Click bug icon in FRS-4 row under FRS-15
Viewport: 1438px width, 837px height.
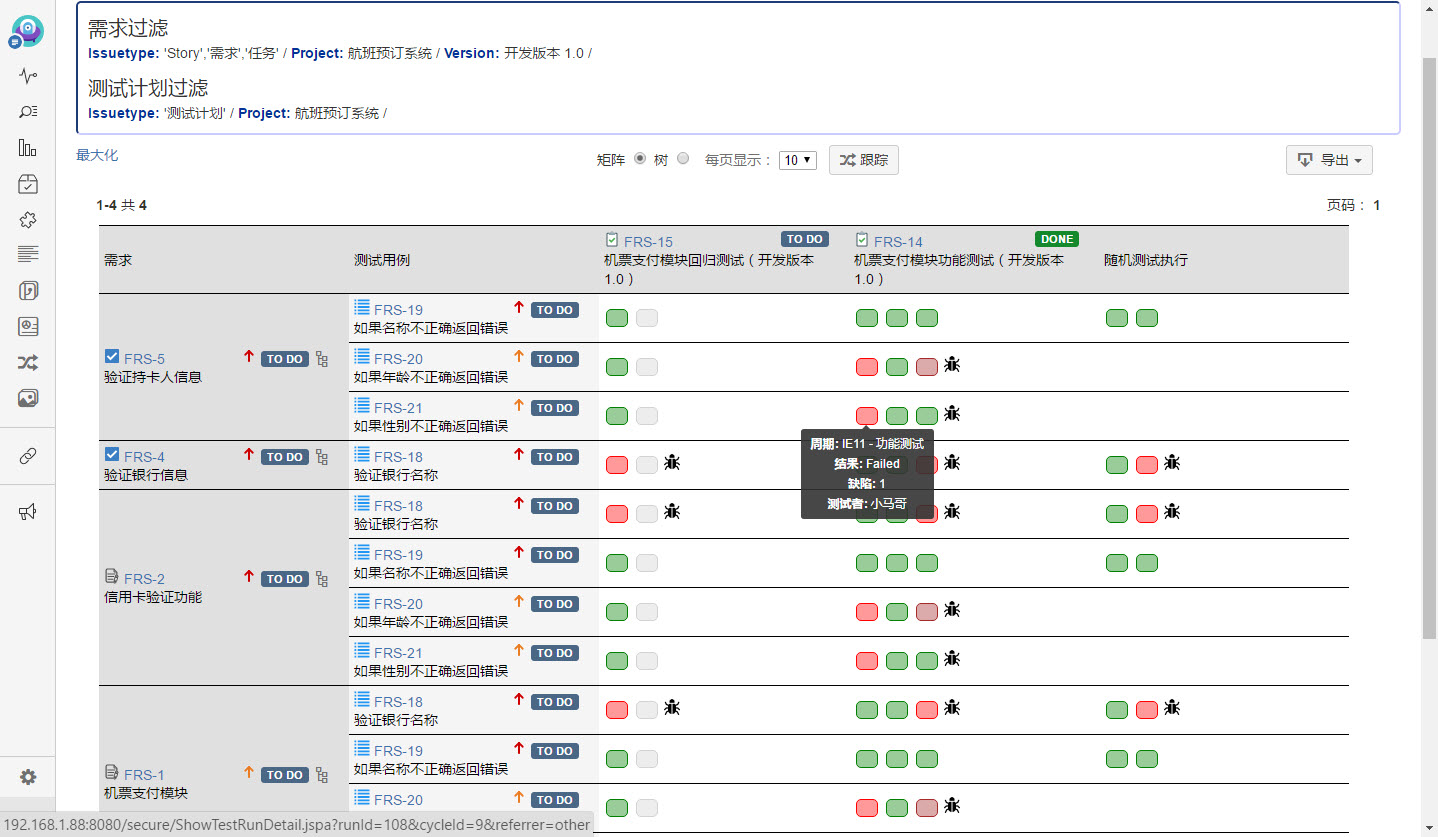pyautogui.click(x=673, y=462)
